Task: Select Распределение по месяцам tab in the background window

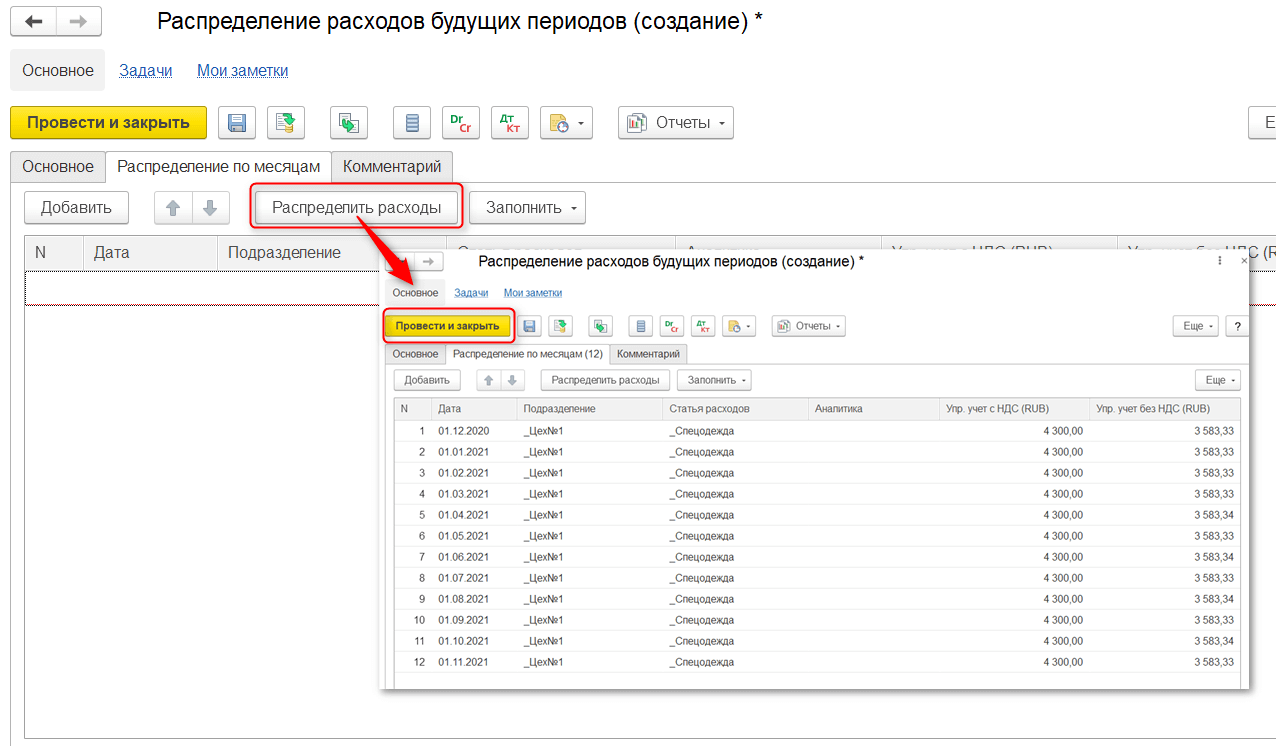Action: pos(218,166)
